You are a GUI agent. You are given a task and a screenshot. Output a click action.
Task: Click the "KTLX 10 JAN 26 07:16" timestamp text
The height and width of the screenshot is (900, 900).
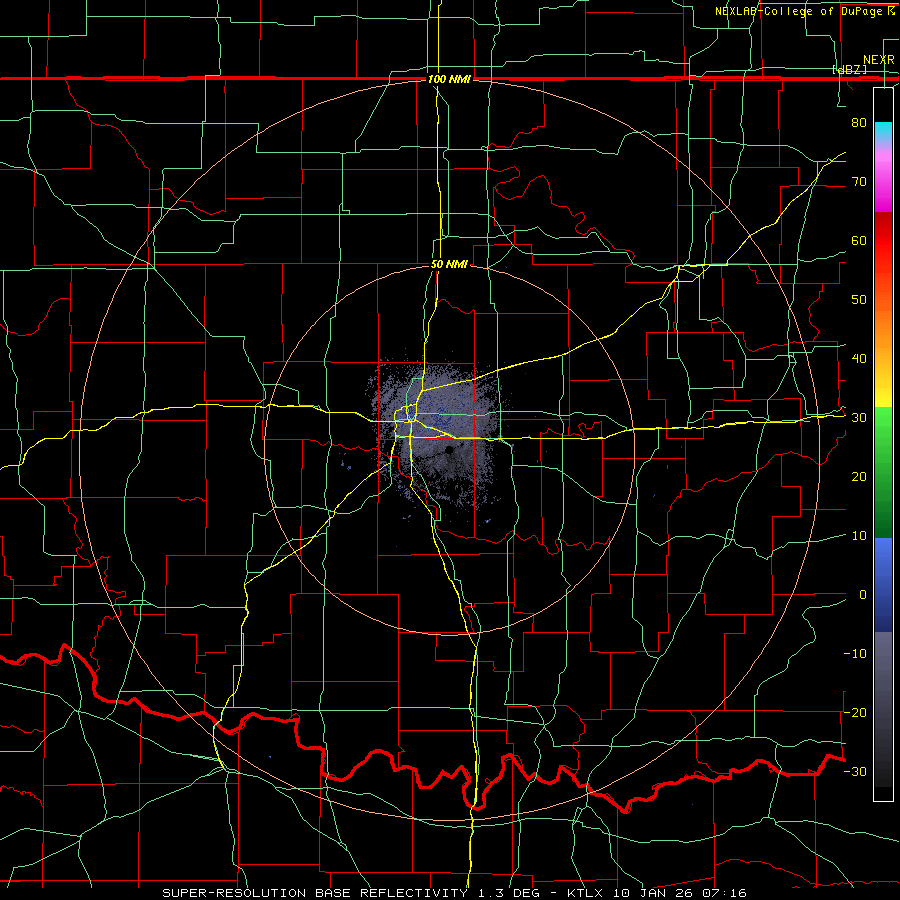coord(657,893)
